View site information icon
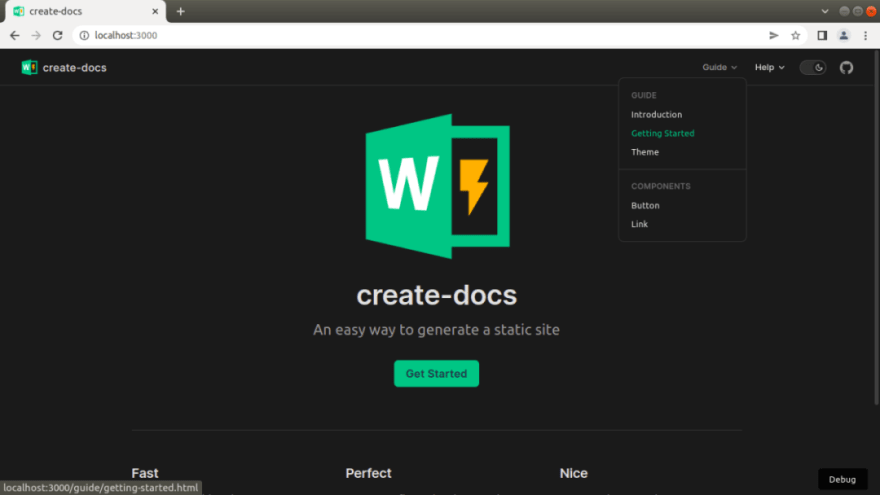The image size is (880, 495). click(84, 35)
